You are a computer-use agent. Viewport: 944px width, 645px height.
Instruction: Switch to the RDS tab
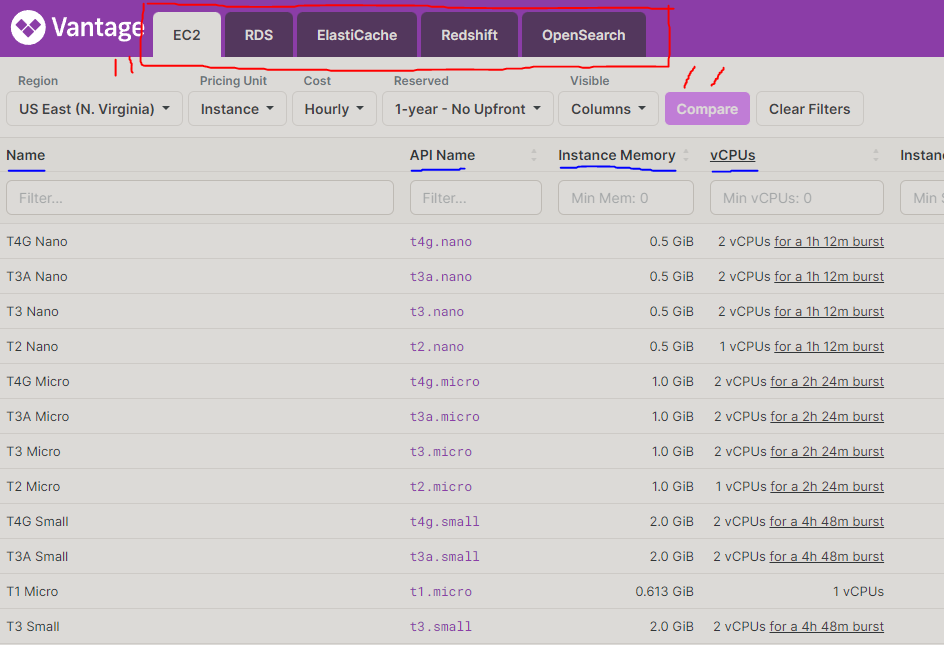pyautogui.click(x=259, y=35)
